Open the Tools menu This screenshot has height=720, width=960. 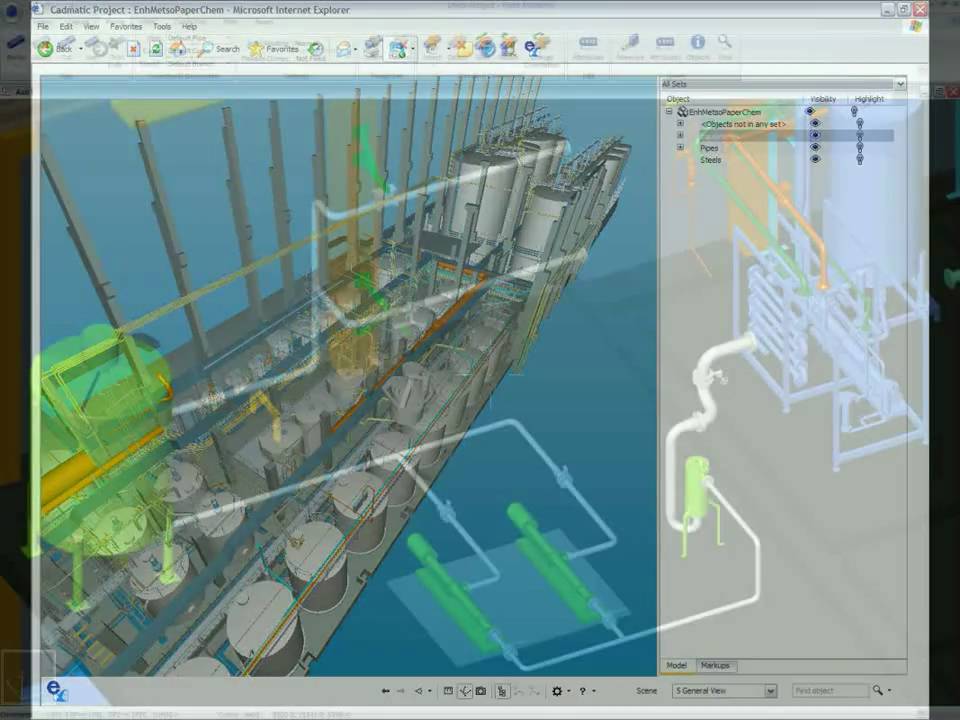click(x=162, y=26)
